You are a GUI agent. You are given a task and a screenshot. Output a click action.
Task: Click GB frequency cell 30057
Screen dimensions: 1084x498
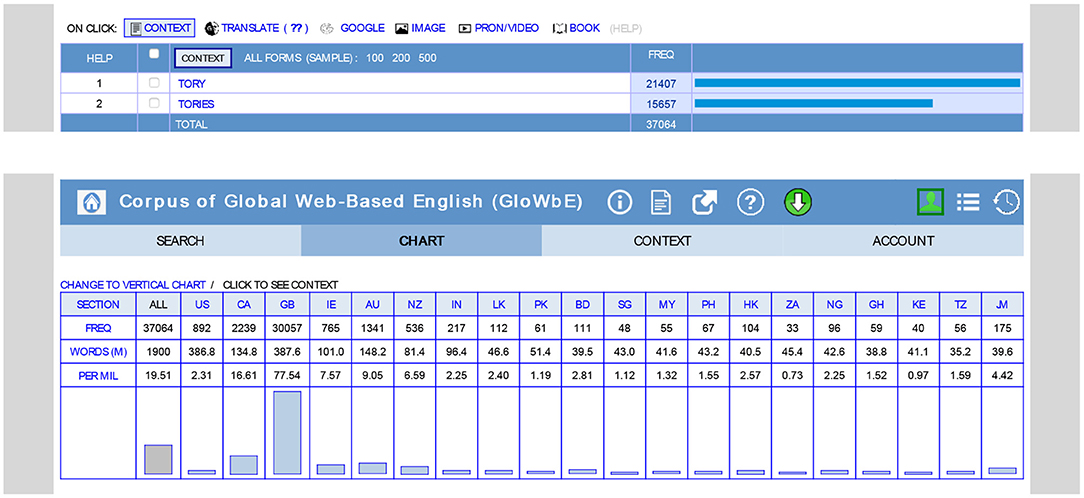click(x=287, y=328)
